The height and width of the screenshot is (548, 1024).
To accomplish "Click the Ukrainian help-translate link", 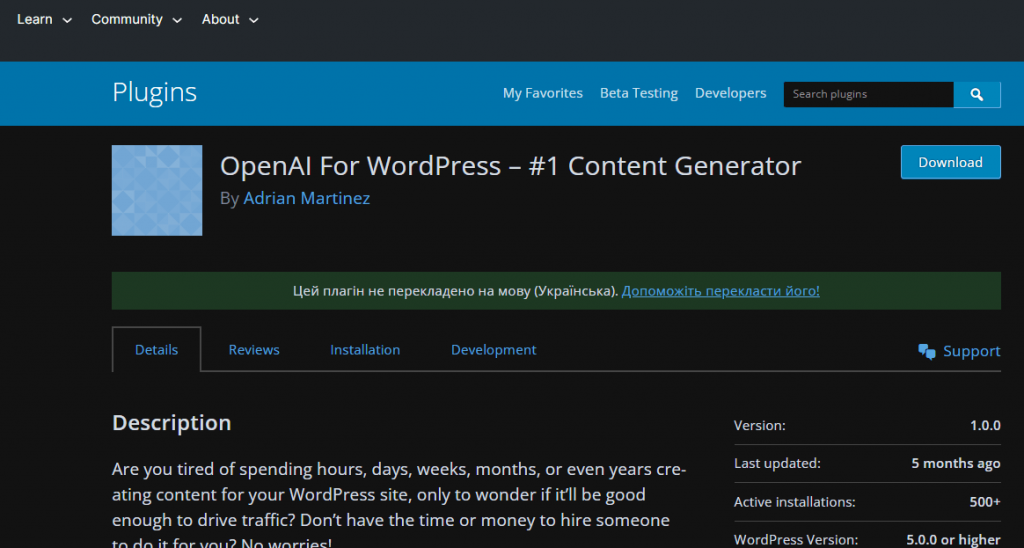I will [x=720, y=291].
